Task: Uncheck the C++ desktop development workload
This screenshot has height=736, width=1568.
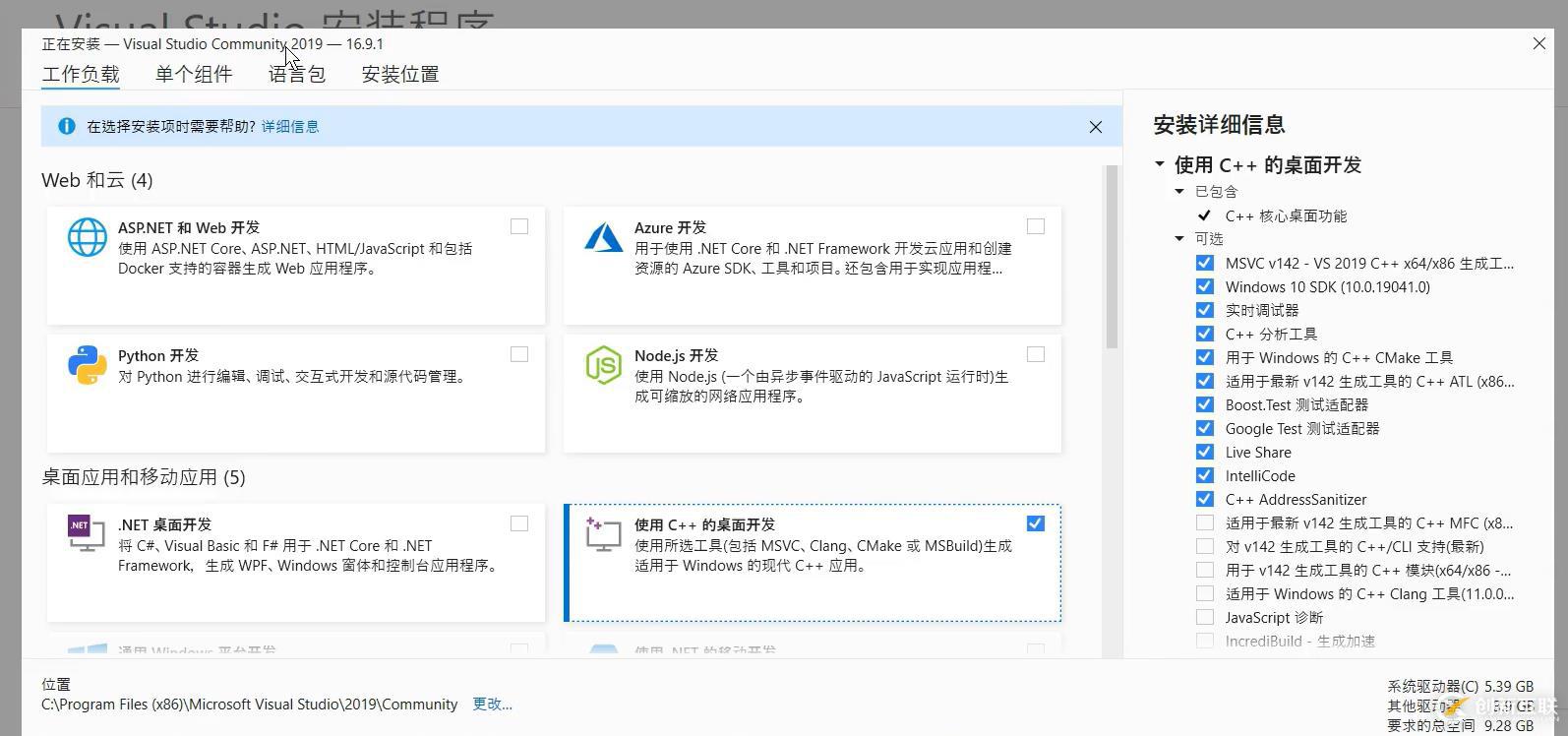Action: click(1036, 523)
